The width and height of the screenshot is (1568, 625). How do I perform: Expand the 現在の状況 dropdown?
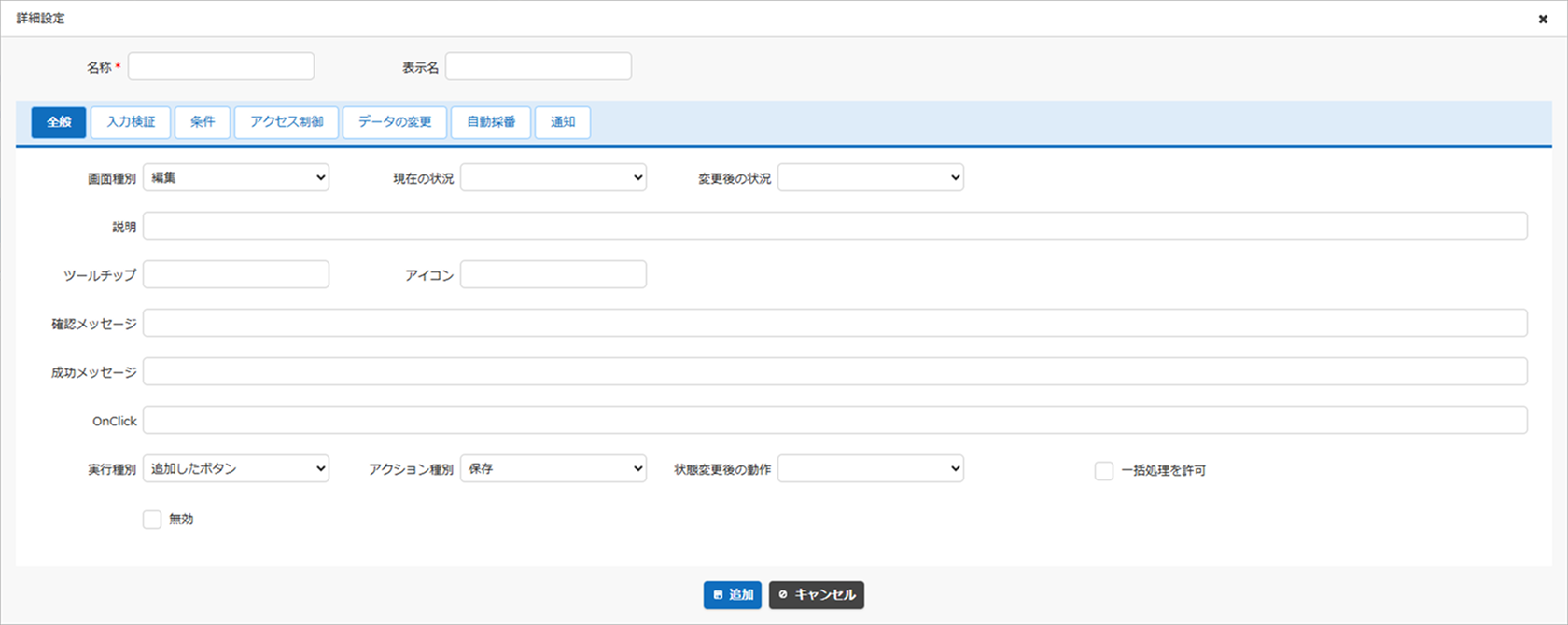pyautogui.click(x=553, y=178)
